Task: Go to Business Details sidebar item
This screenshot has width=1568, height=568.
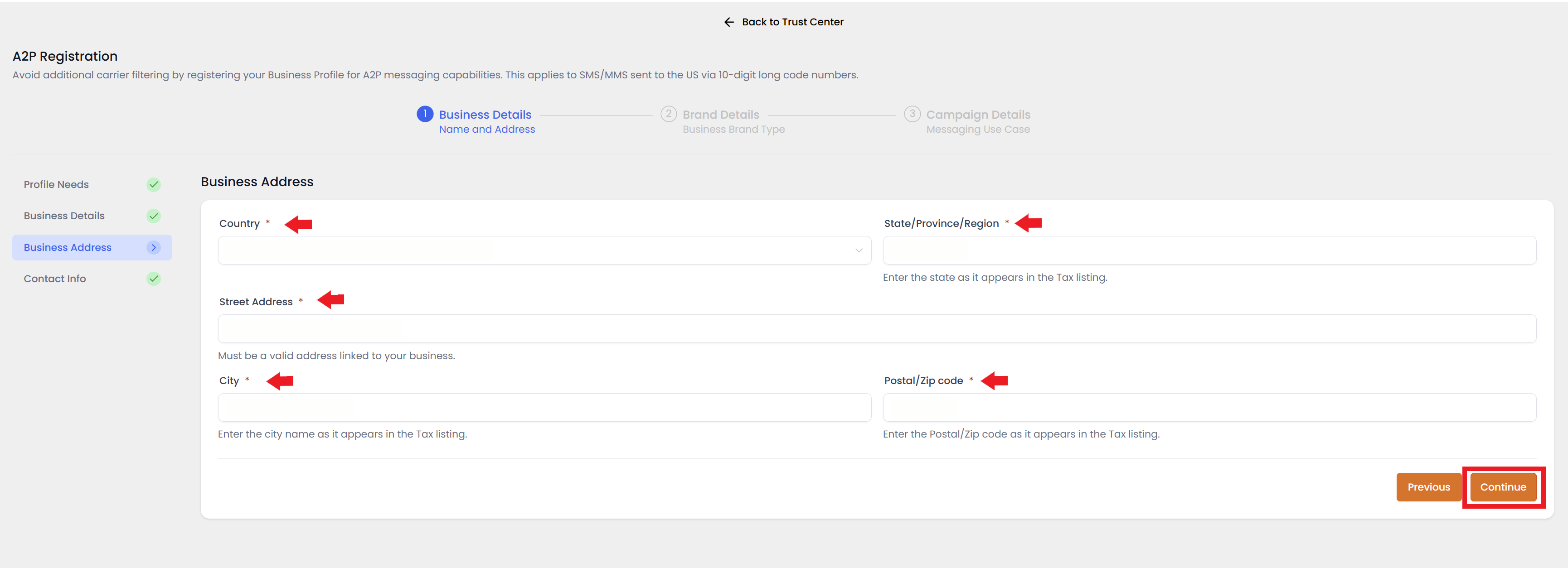Action: 64,216
